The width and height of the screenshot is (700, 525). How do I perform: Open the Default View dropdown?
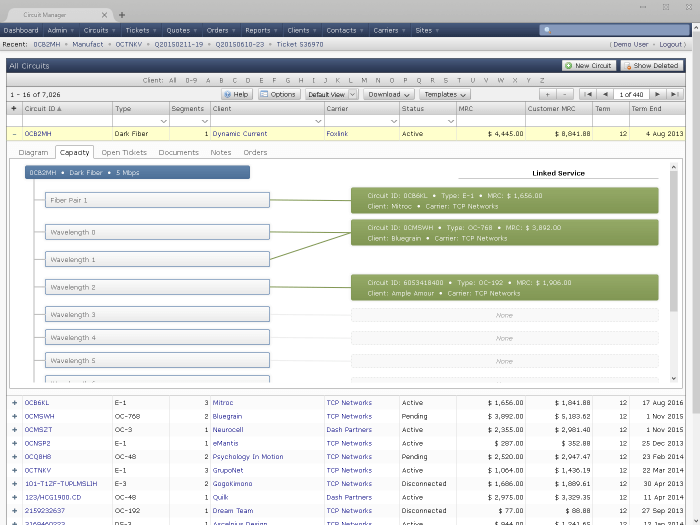(x=331, y=94)
